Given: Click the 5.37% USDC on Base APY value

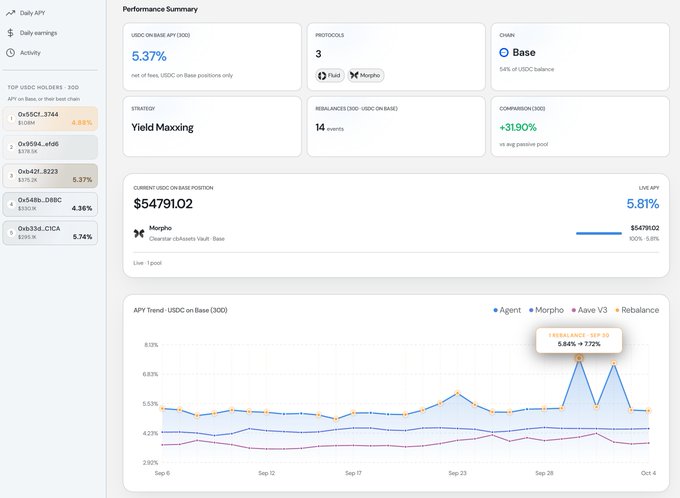Looking at the screenshot, I should (x=149, y=56).
